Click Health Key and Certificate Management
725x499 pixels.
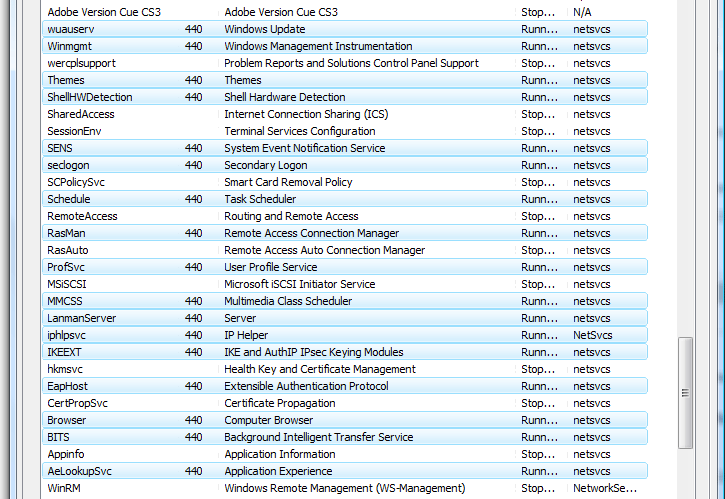(x=320, y=370)
